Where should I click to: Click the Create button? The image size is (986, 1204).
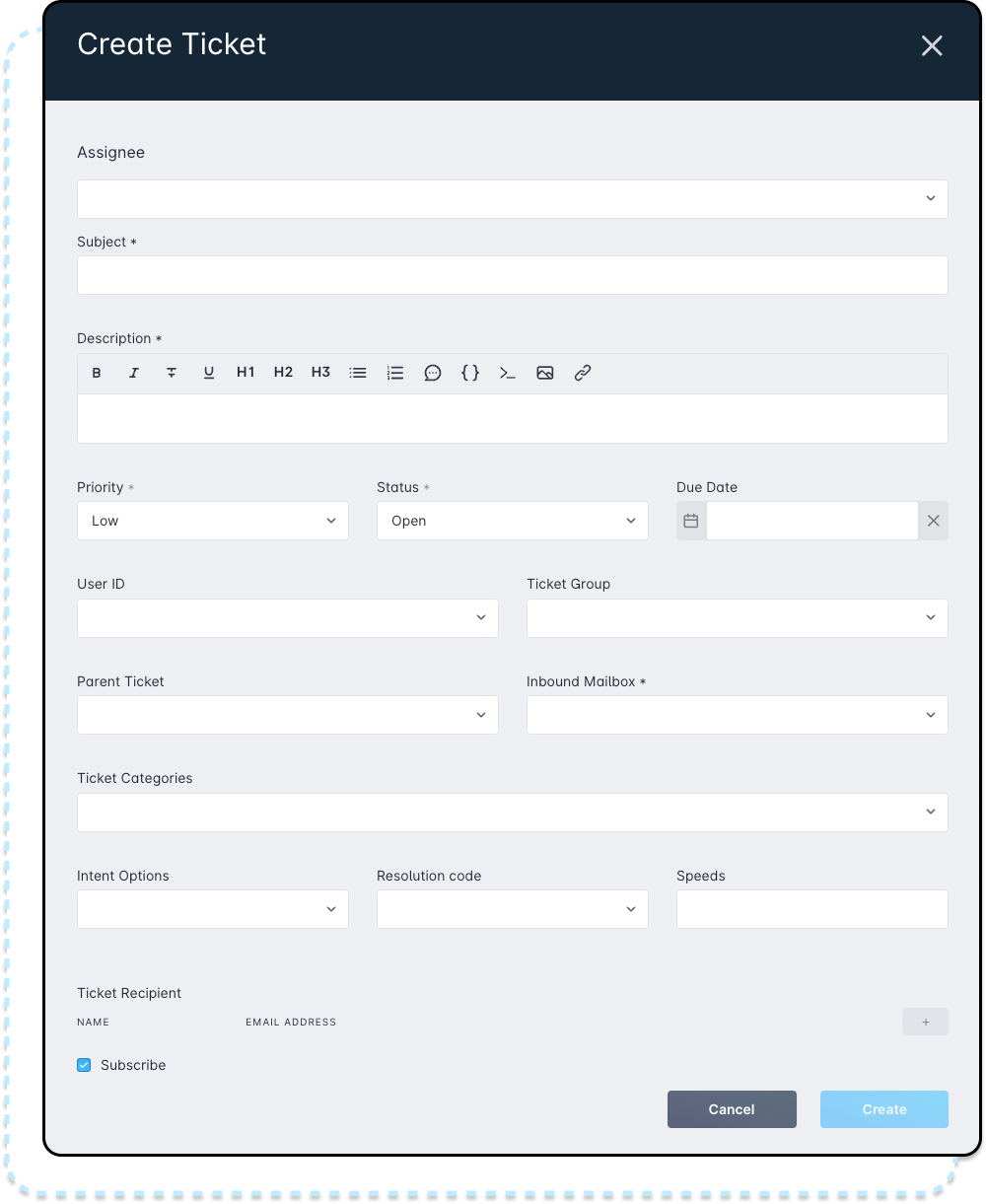884,1109
